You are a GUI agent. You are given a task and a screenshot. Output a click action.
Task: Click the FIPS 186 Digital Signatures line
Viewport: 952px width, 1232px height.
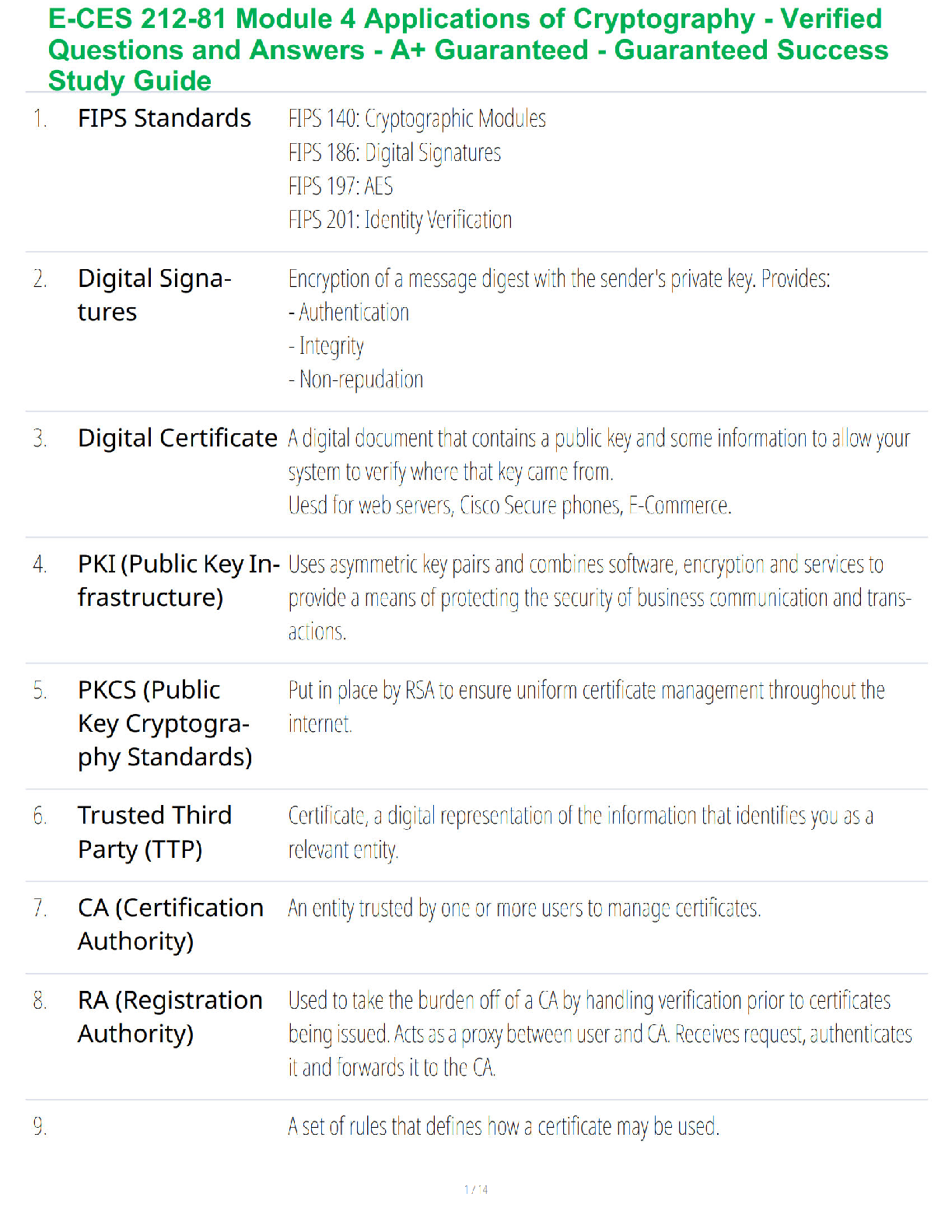[x=394, y=152]
